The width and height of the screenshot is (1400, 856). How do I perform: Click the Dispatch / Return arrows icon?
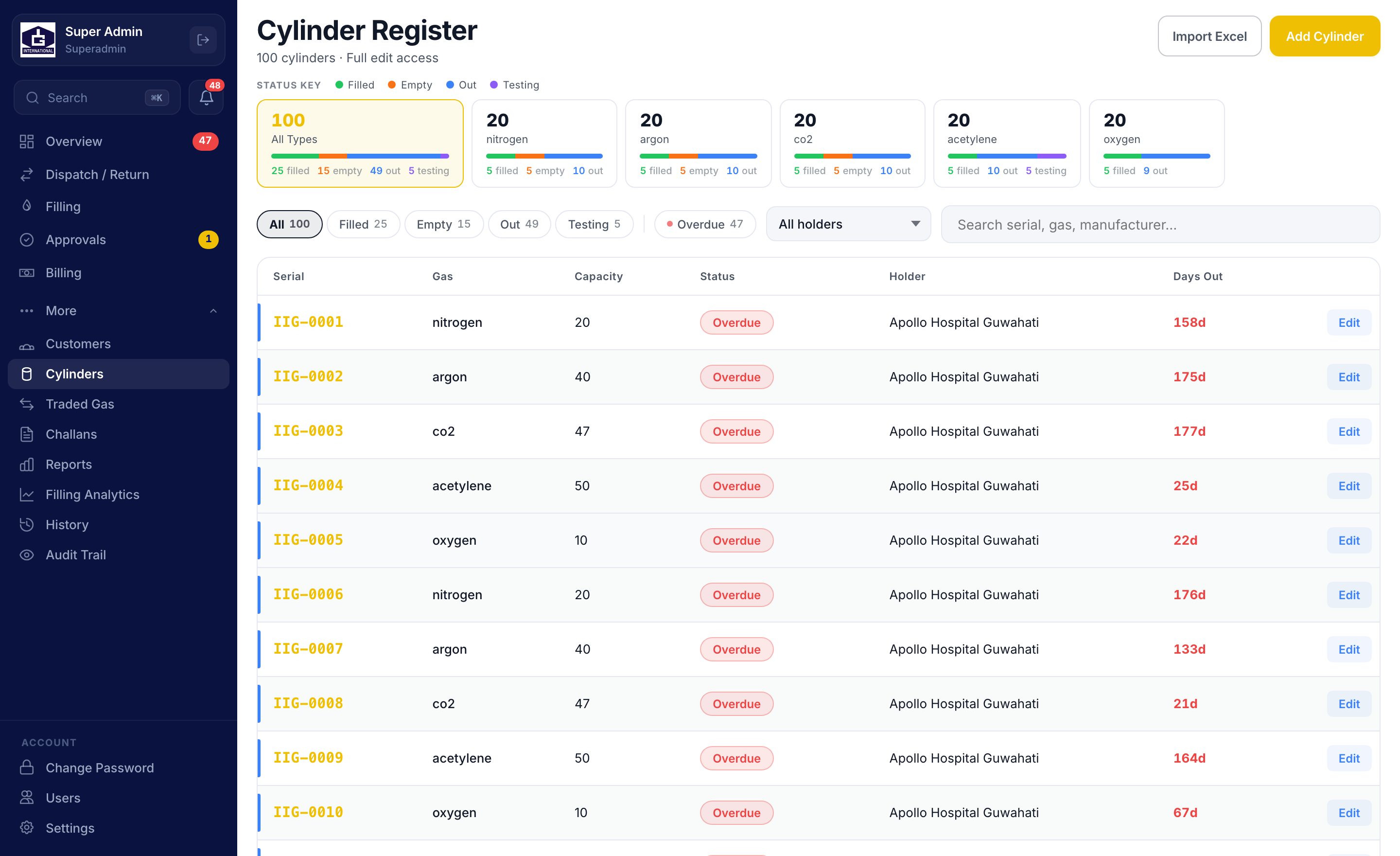click(27, 175)
